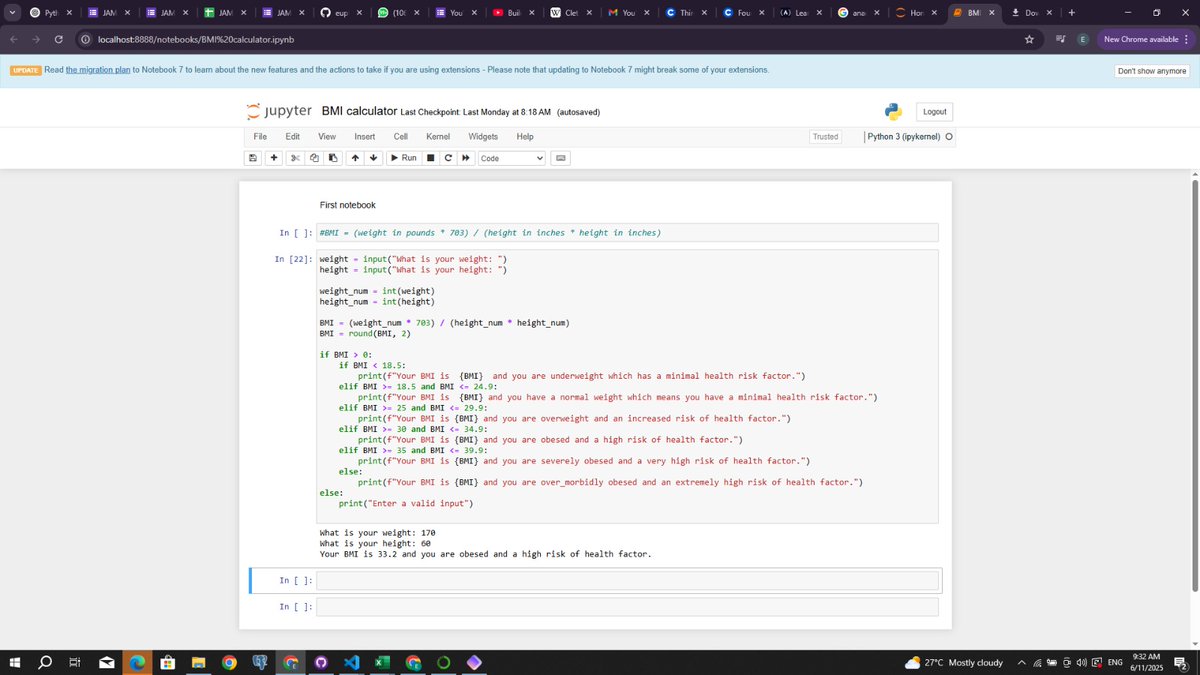Open the Cell menu

point(400,136)
